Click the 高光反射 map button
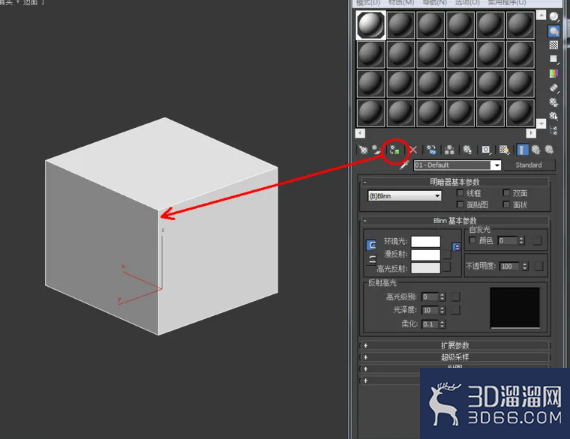Image resolution: width=570 pixels, height=439 pixels. (447, 267)
